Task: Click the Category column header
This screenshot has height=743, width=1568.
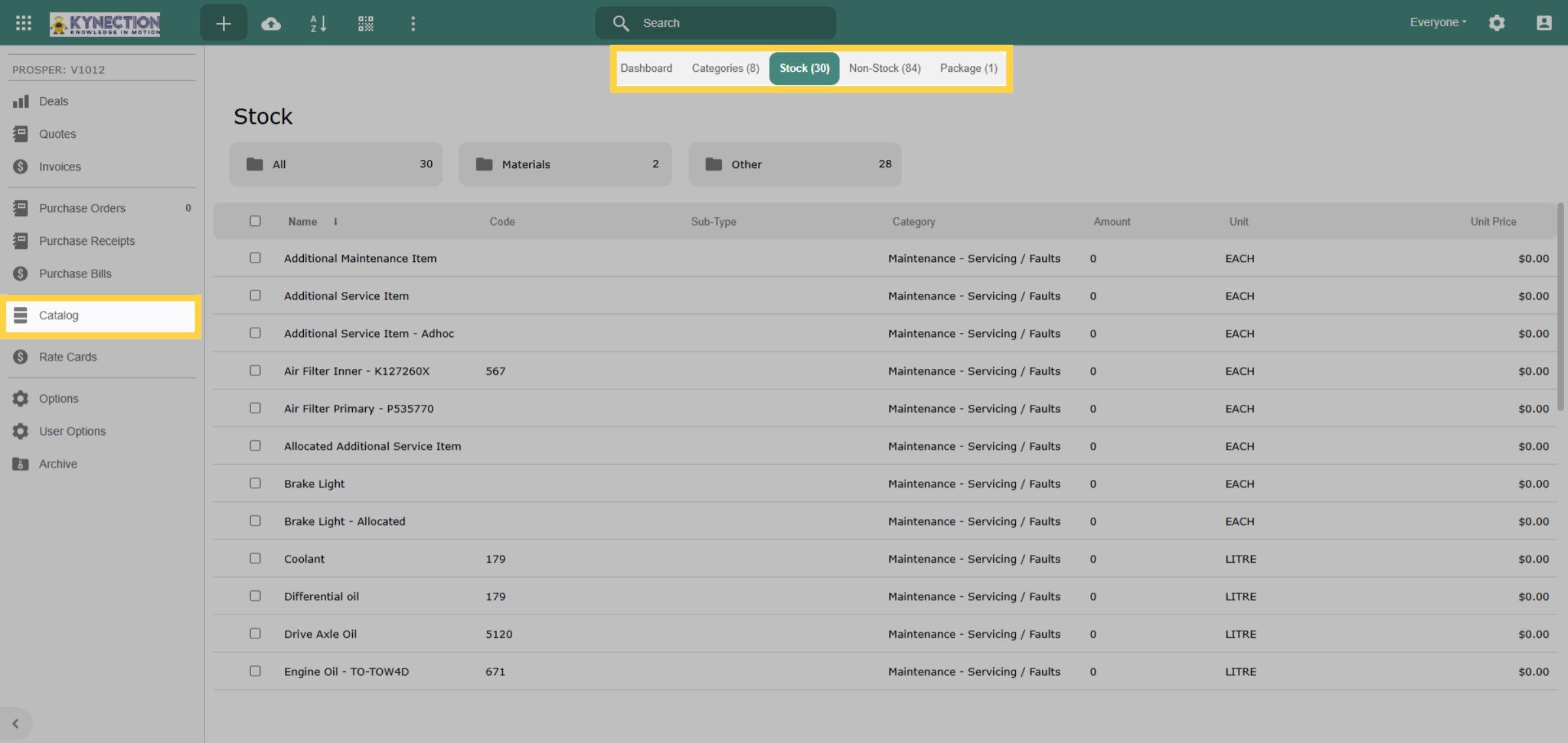Action: [913, 222]
